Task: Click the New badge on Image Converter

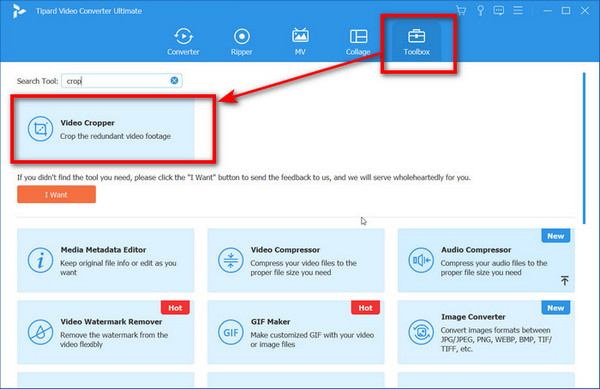Action: 556,308
